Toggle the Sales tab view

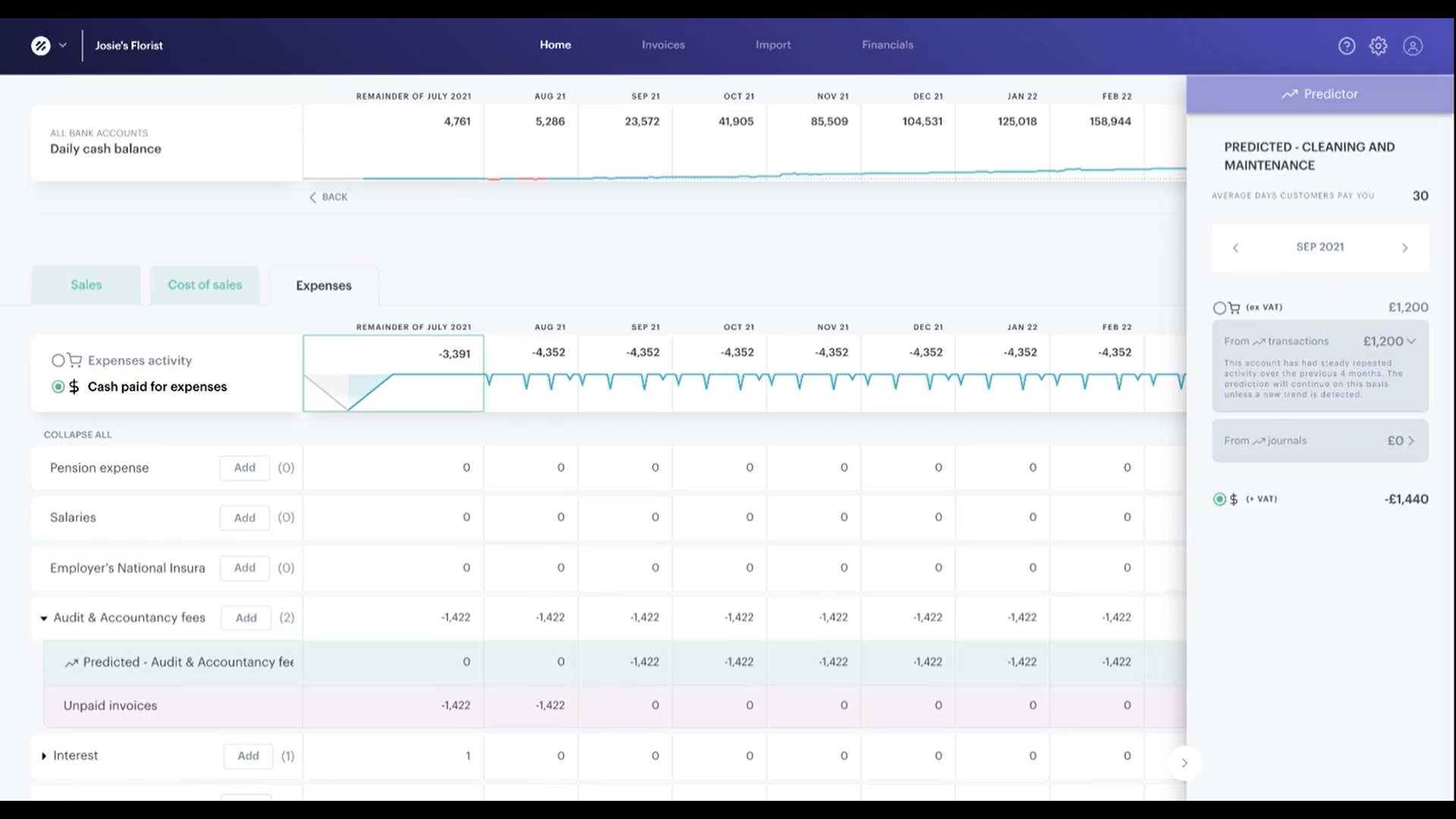pos(86,285)
